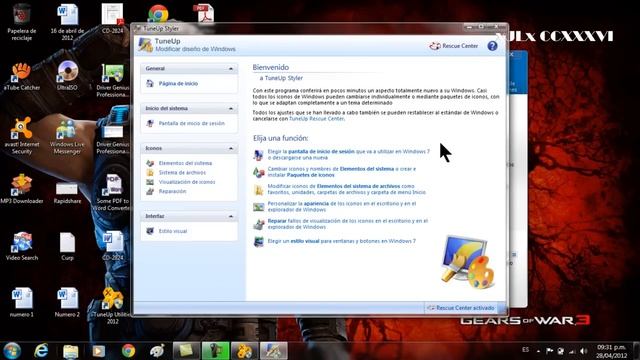Click the icon appearance function icon
This screenshot has width=640, height=360.
(x=258, y=207)
